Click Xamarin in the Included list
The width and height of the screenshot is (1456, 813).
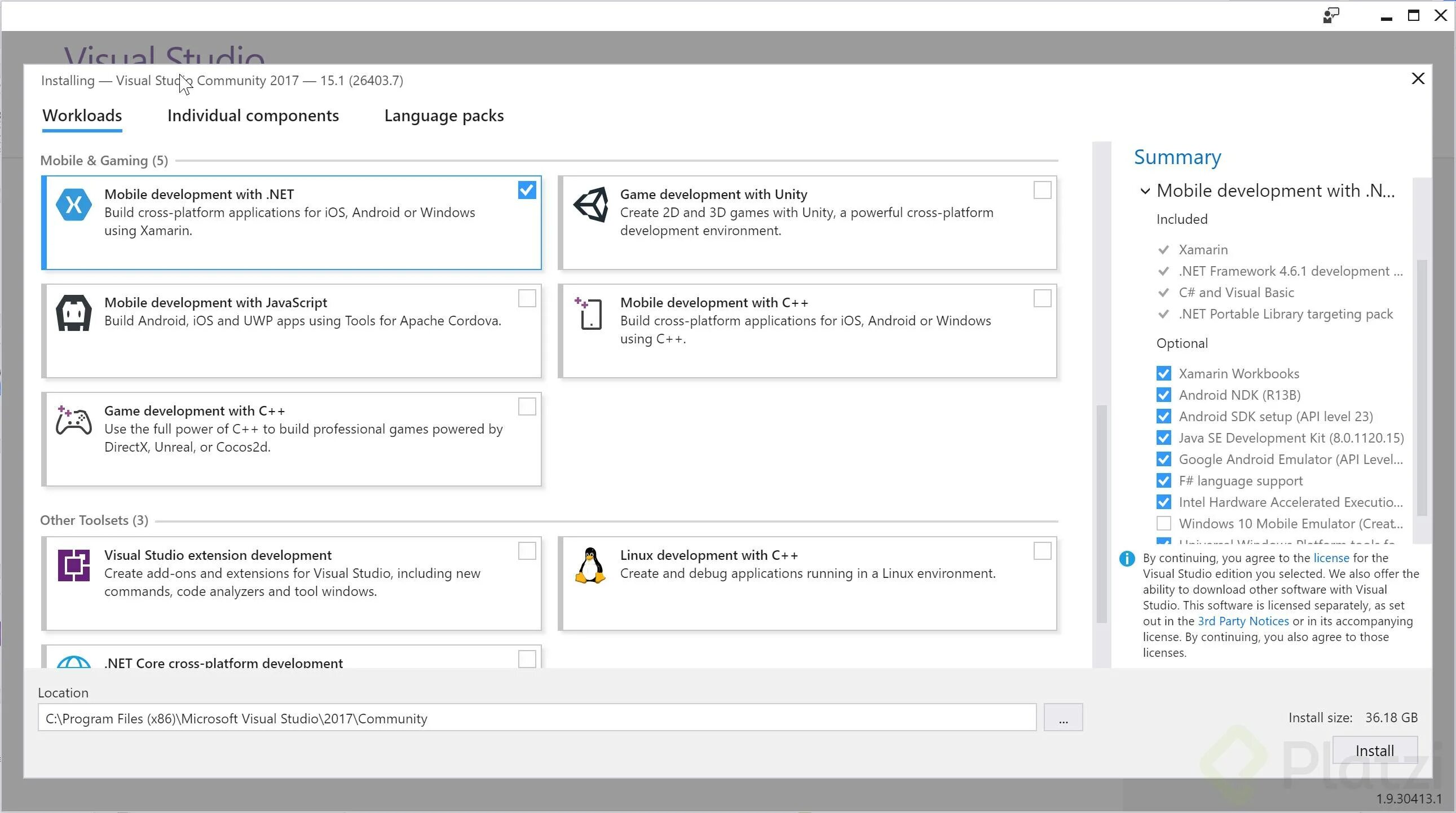[x=1203, y=250]
